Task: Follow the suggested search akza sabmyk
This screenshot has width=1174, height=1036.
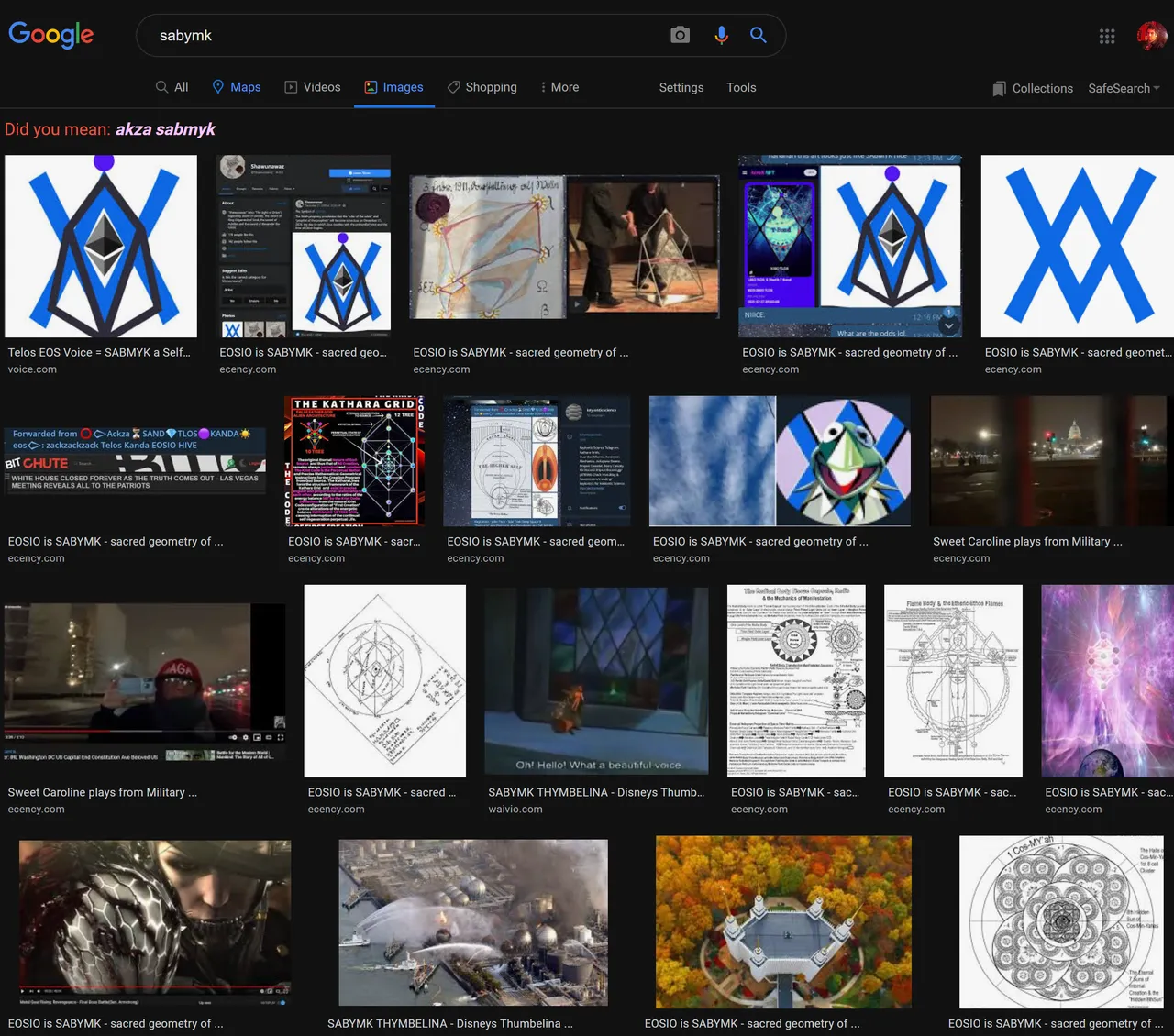Action: pyautogui.click(x=165, y=129)
